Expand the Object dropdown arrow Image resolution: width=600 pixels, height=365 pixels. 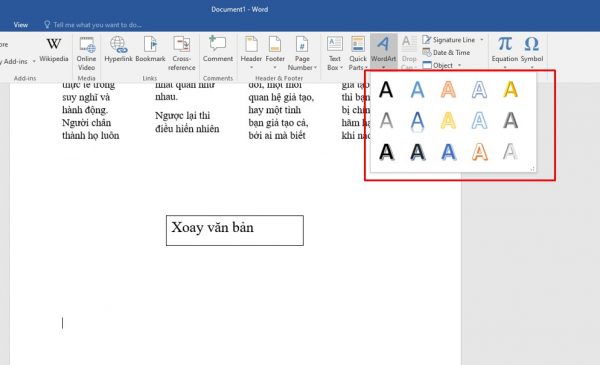pos(460,65)
